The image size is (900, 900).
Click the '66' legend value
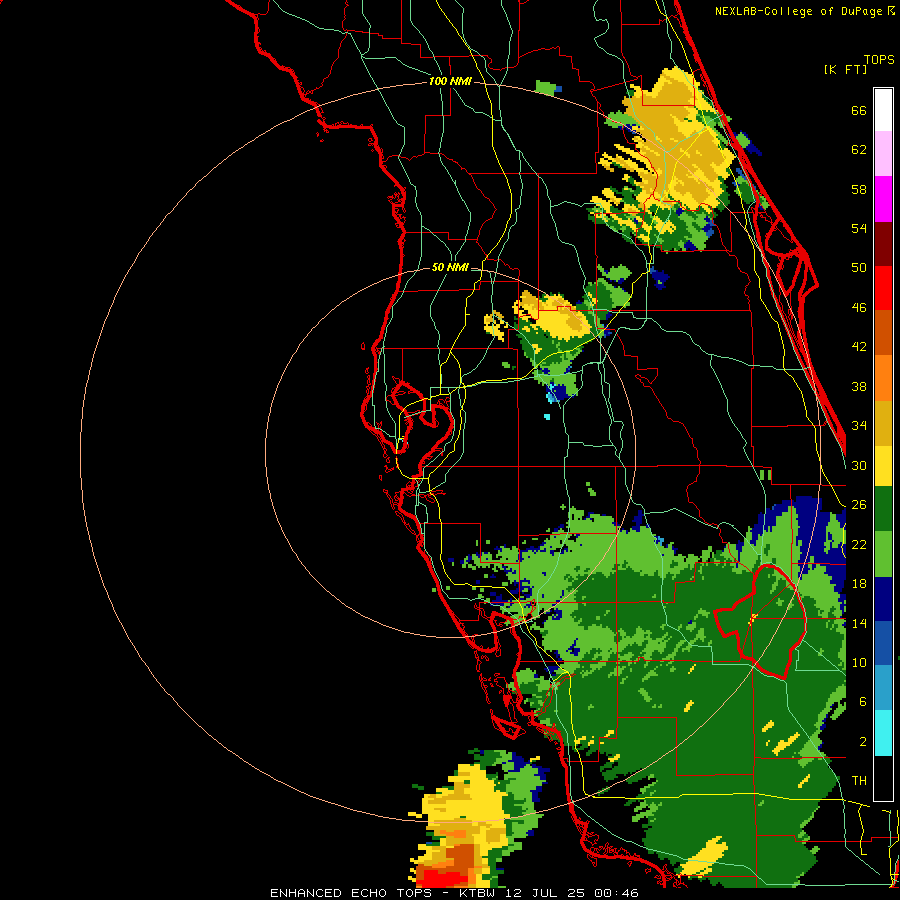click(859, 111)
